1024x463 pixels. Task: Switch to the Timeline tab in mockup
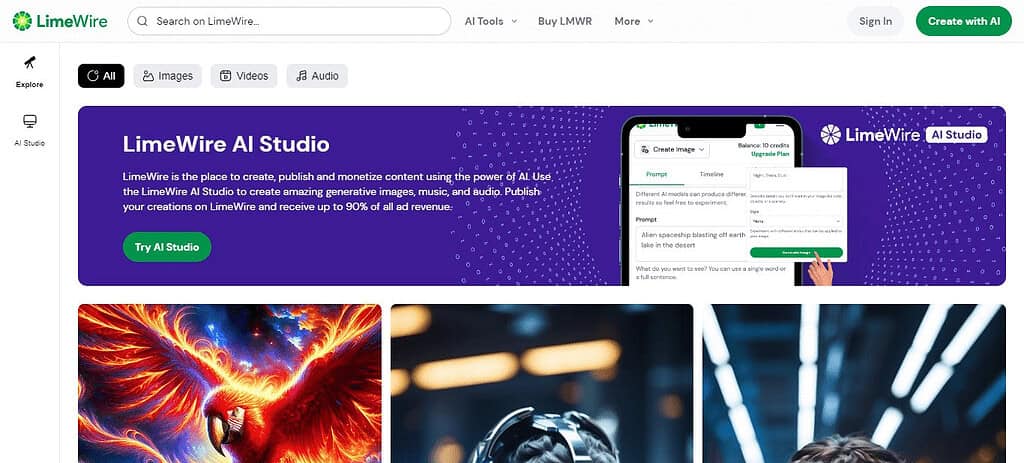711,174
